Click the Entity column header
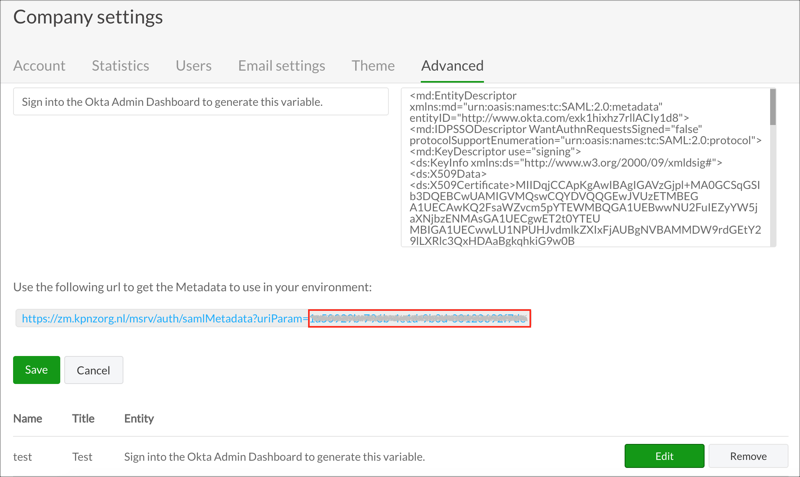Screen dimensions: 800x477 point(139,419)
